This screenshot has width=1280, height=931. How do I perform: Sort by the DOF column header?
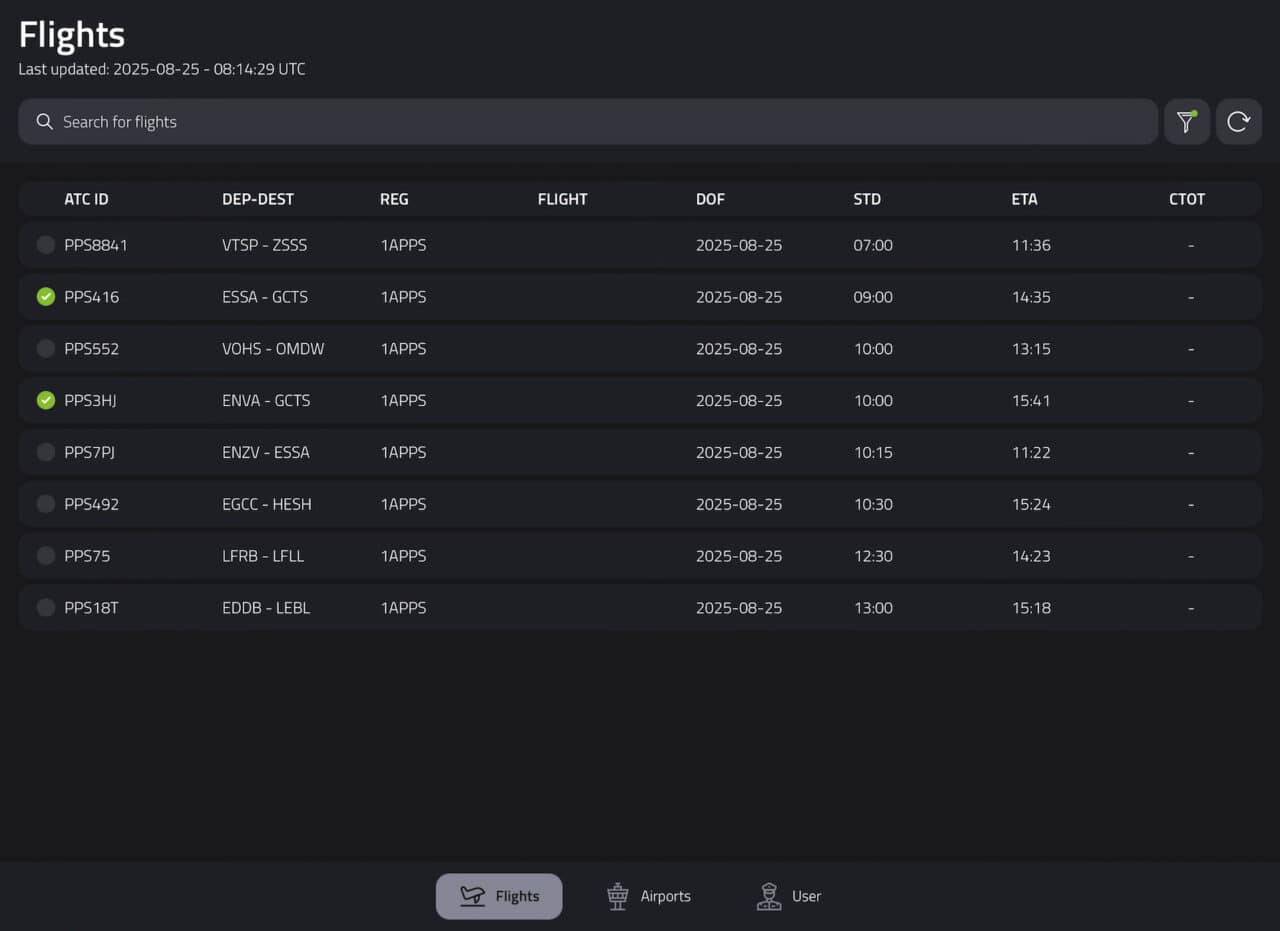[x=710, y=199]
